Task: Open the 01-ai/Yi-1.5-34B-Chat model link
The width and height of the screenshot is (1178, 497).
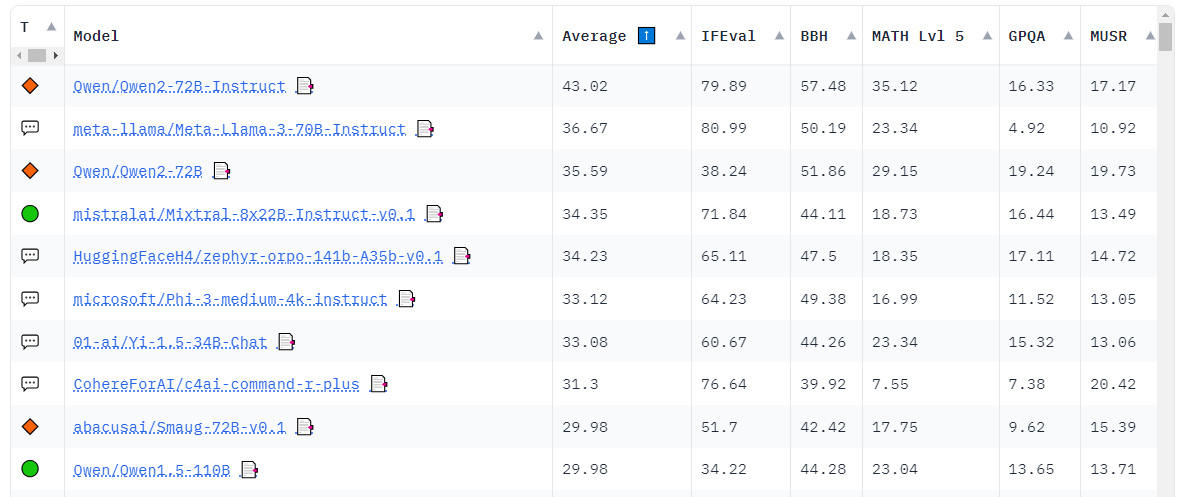Action: [170, 342]
